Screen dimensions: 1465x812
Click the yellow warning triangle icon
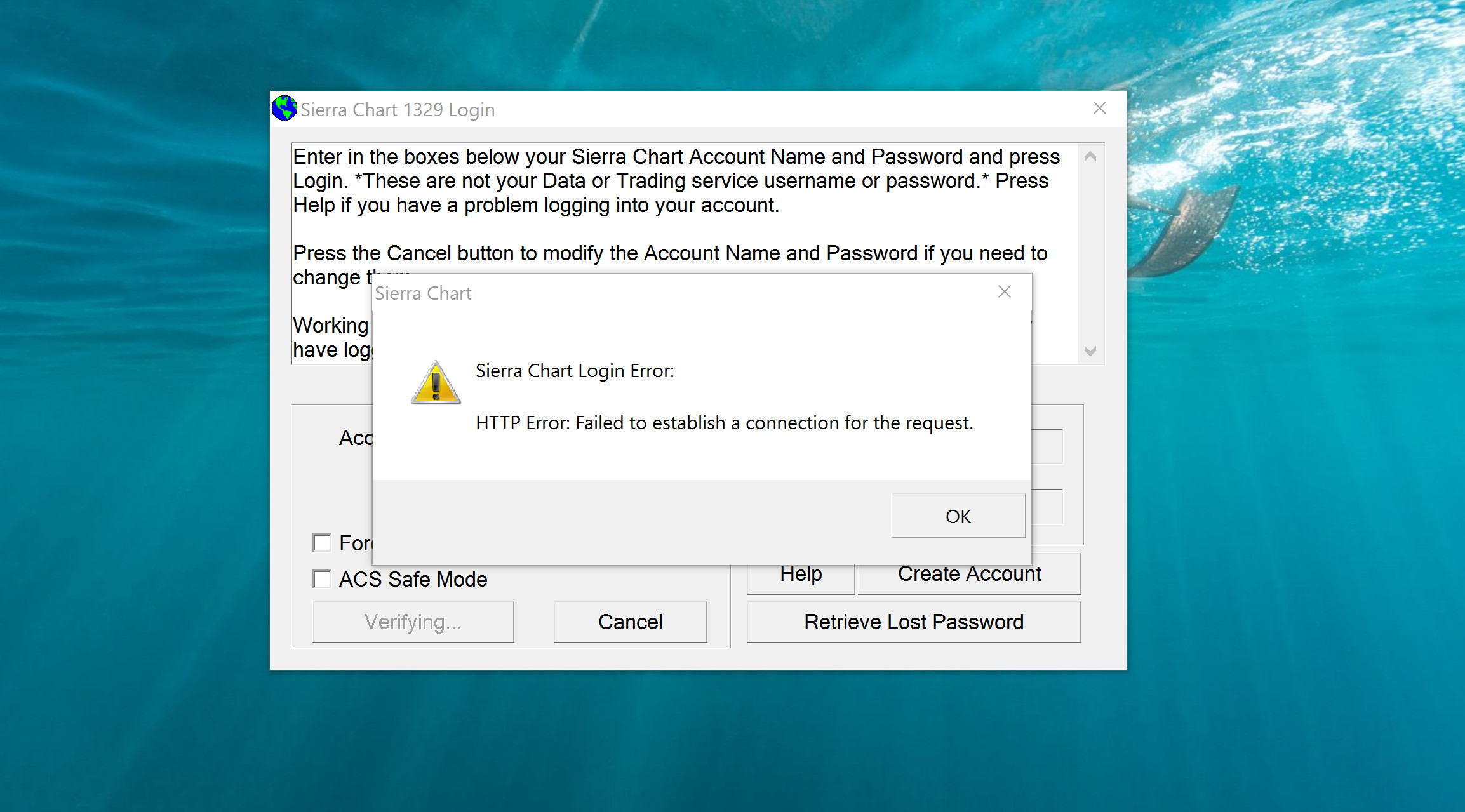pos(436,383)
